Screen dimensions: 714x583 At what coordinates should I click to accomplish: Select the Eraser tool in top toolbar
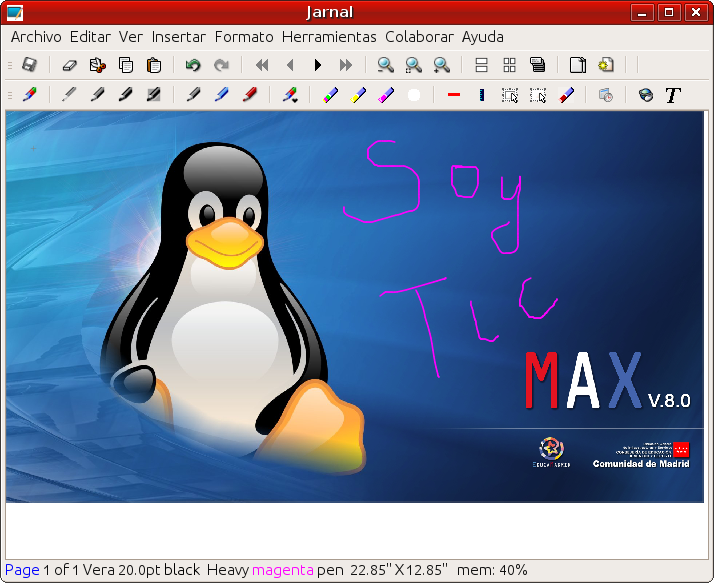point(69,65)
